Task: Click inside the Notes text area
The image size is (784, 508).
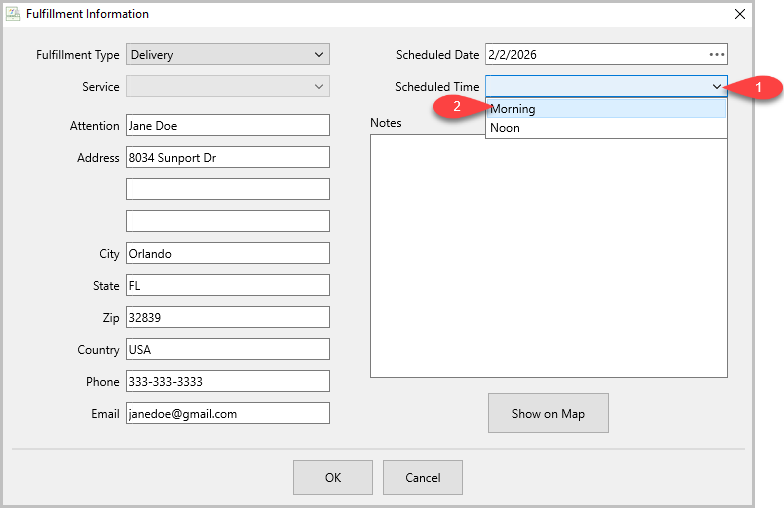Action: point(548,258)
